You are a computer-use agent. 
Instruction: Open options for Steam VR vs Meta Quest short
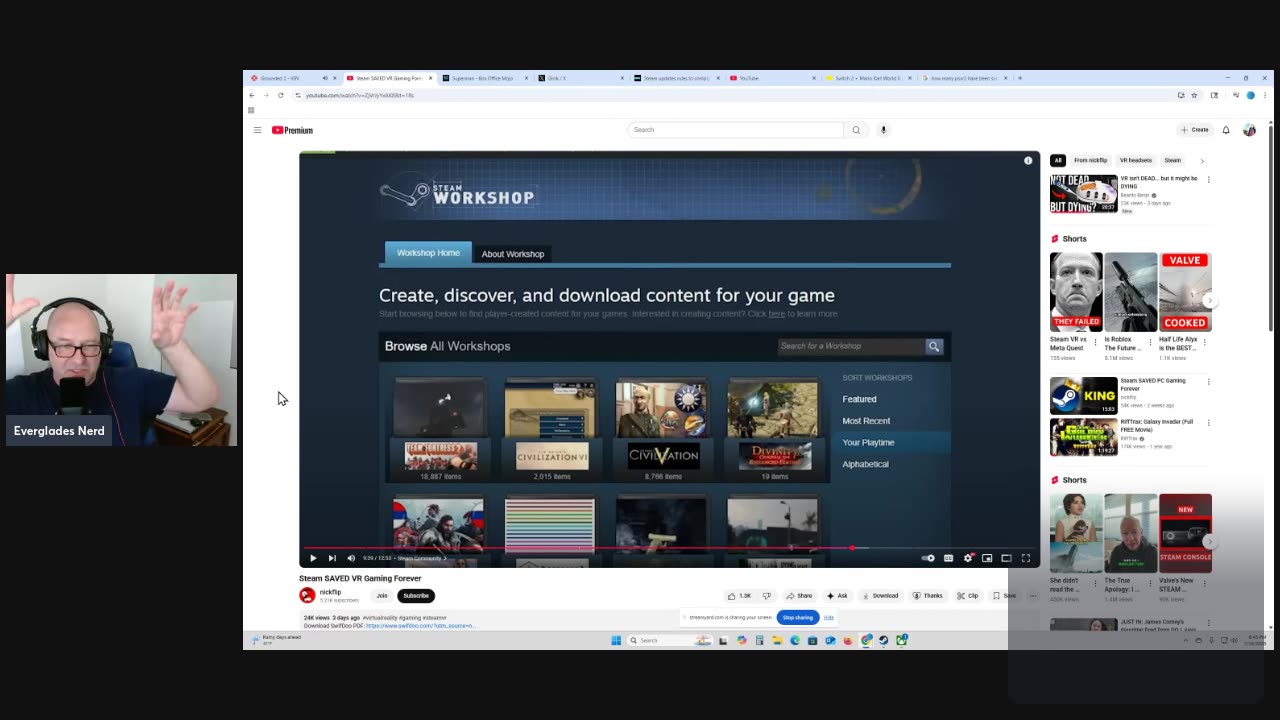pos(1095,341)
